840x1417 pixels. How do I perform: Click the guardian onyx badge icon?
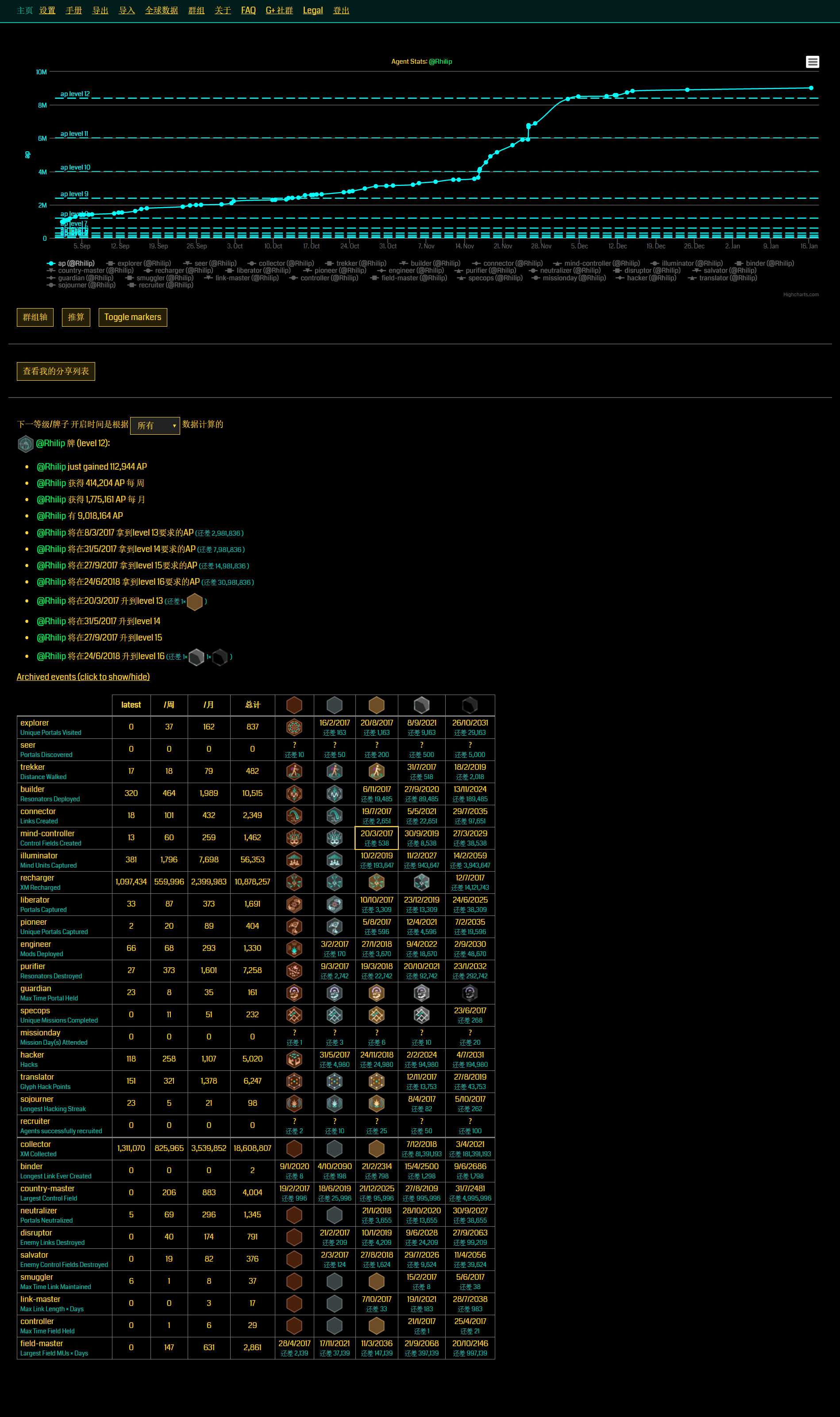[x=470, y=992]
